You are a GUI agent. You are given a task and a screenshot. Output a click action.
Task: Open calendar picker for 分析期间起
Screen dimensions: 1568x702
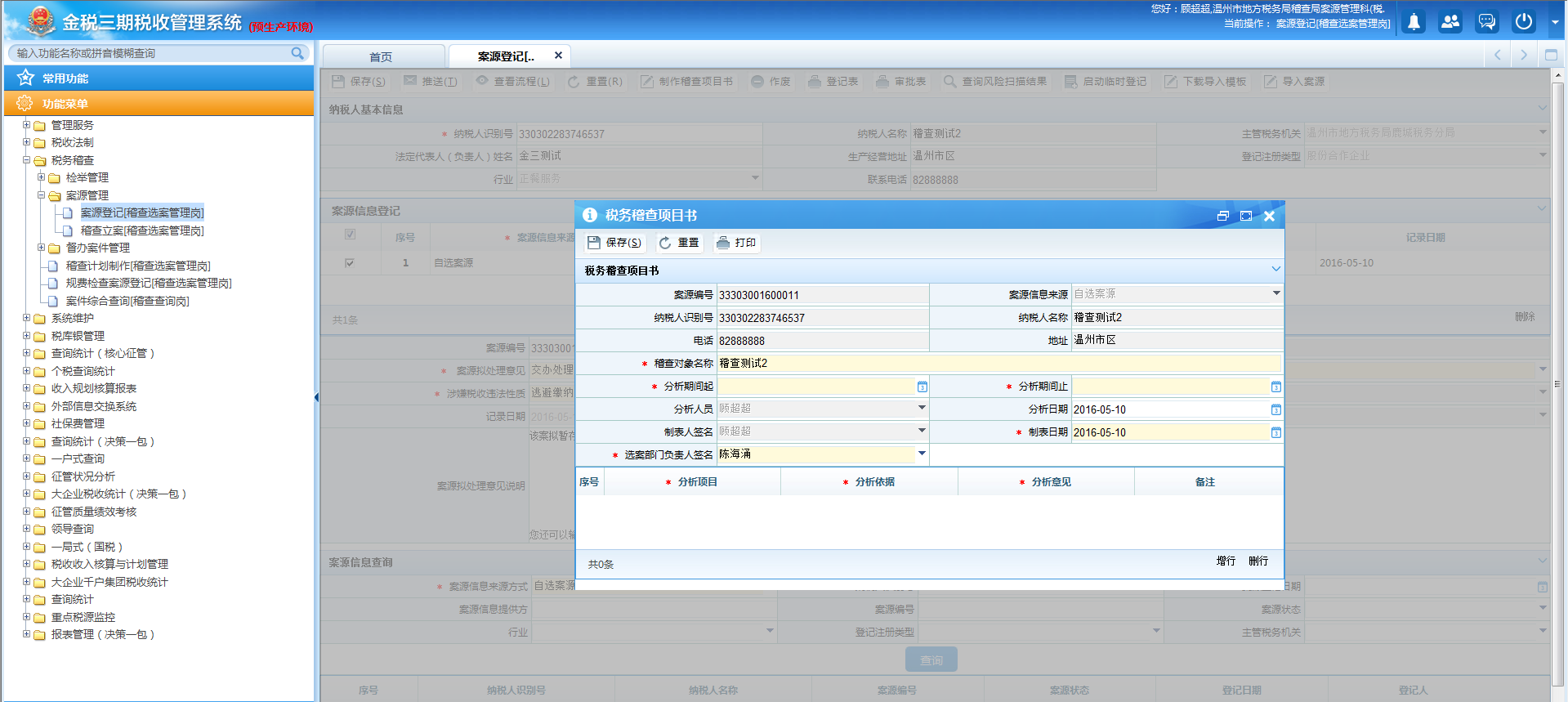(922, 387)
